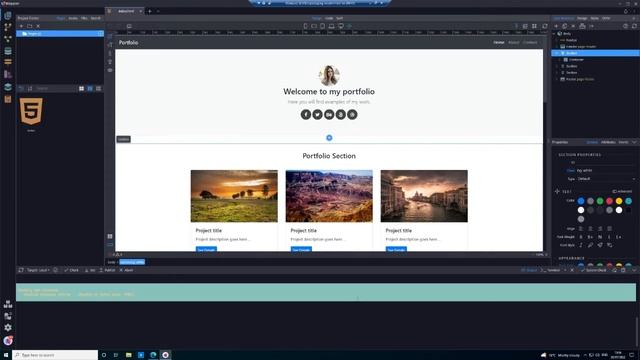Click the taskbar search box
Viewport: 640px width, 360px height.
(x=56, y=355)
